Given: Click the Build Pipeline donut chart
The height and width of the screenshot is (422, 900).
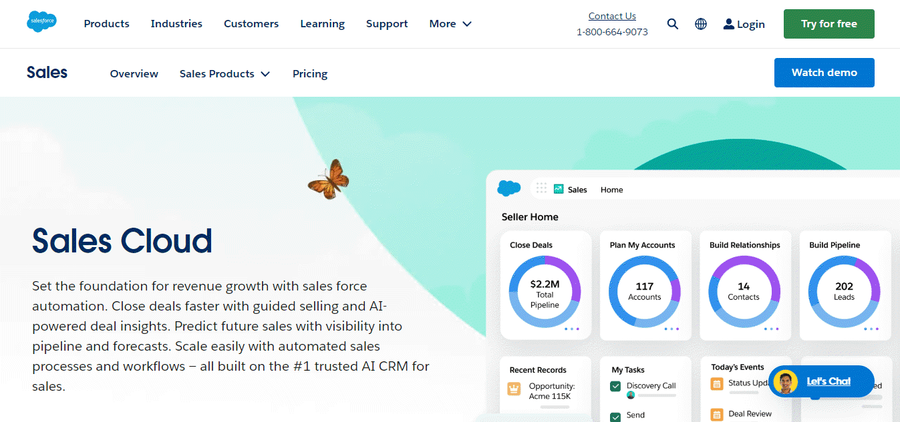Looking at the screenshot, I should coord(844,291).
